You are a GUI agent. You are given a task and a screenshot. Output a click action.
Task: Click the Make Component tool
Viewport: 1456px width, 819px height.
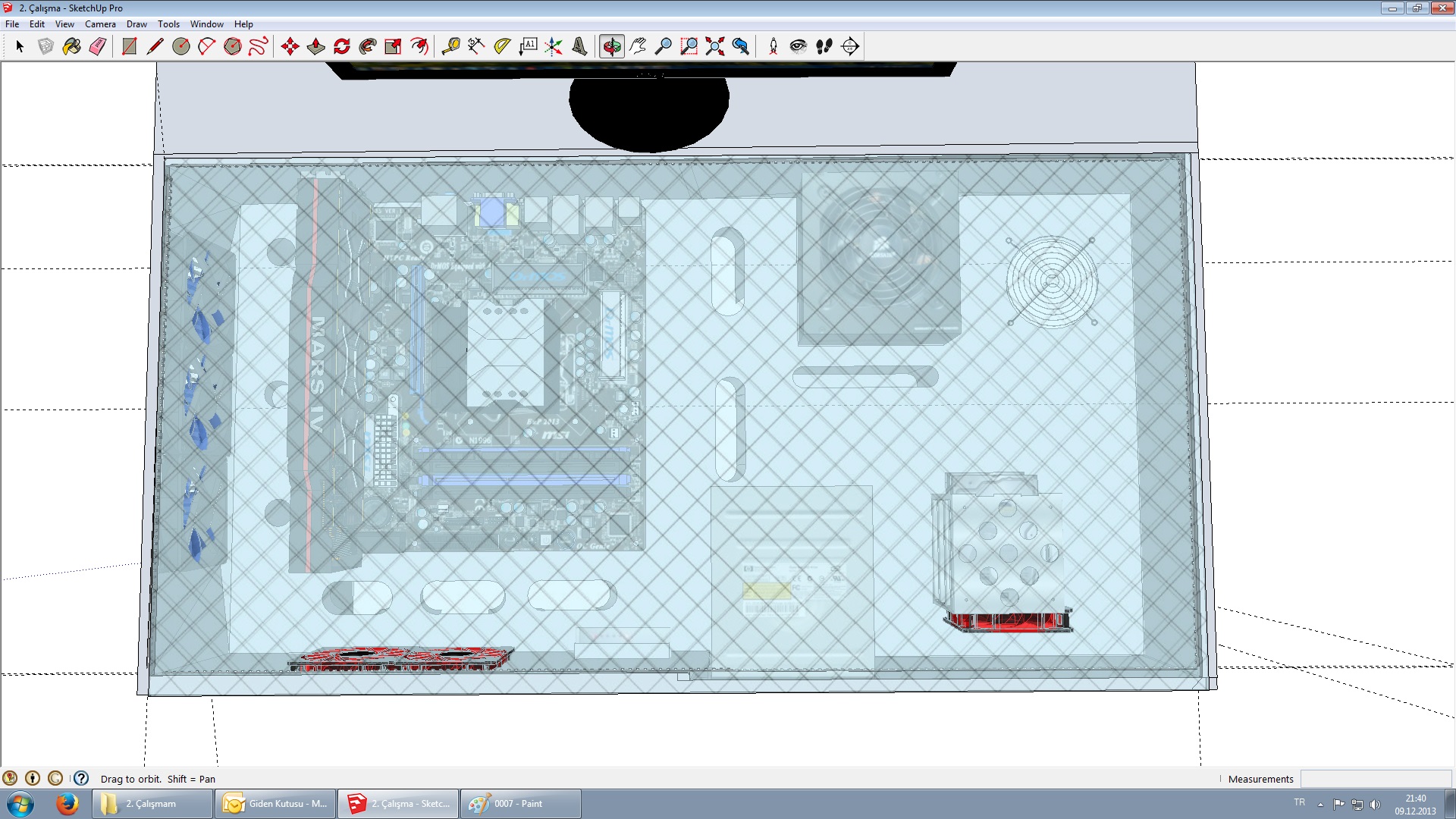tap(46, 46)
